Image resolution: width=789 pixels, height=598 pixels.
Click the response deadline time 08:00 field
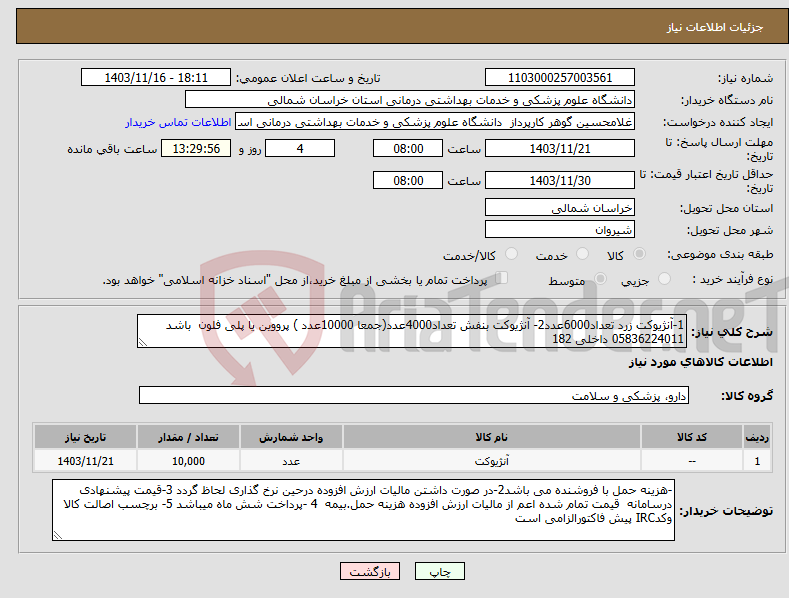coord(408,148)
